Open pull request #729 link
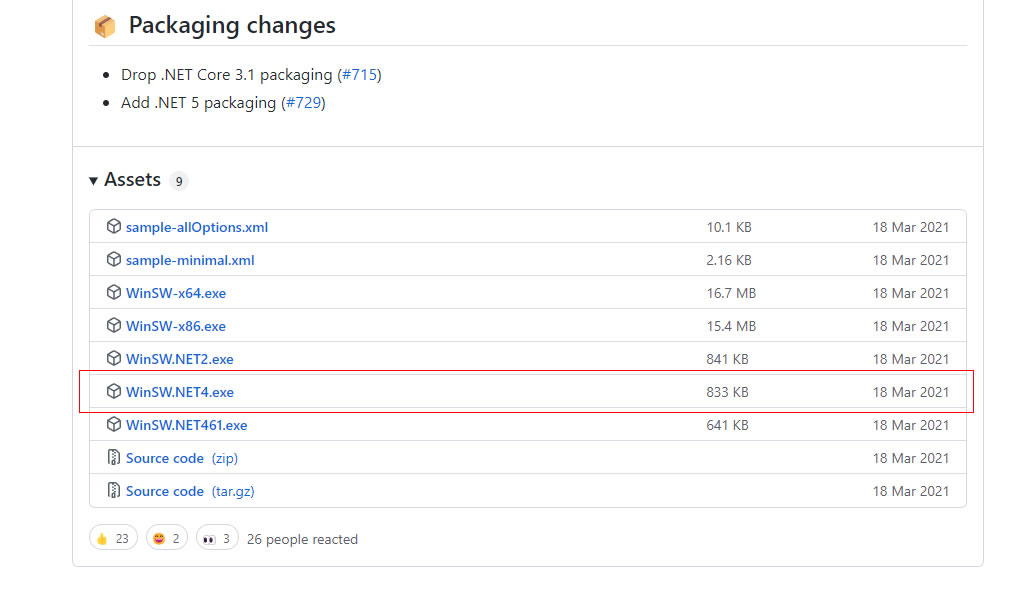 (x=303, y=103)
